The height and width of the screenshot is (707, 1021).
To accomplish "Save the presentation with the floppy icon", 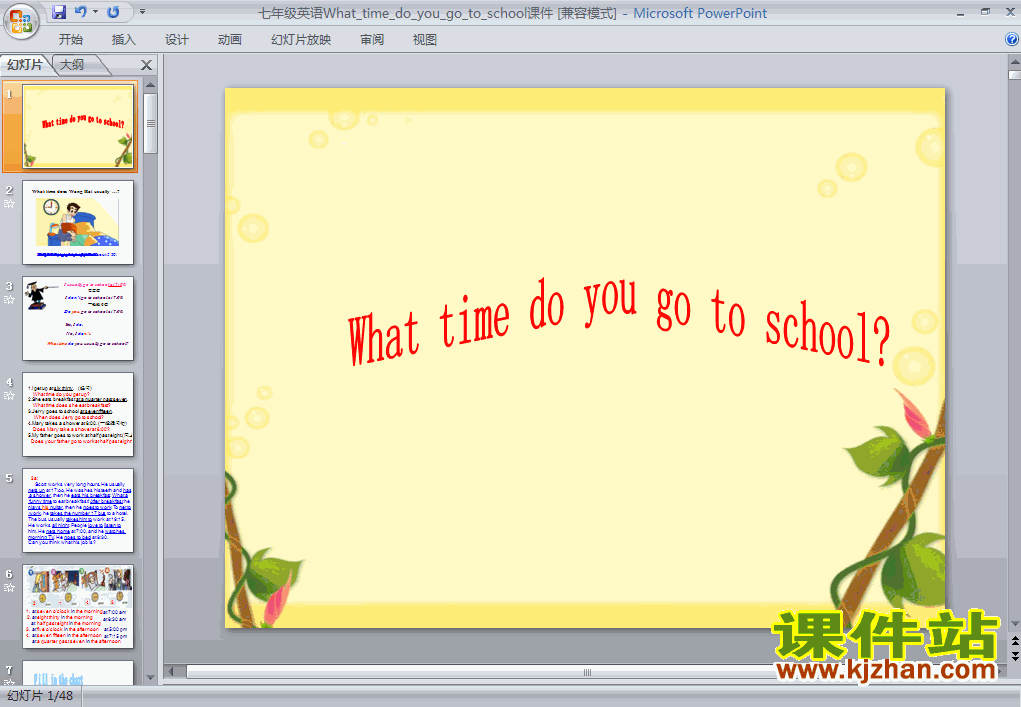I will tap(59, 12).
